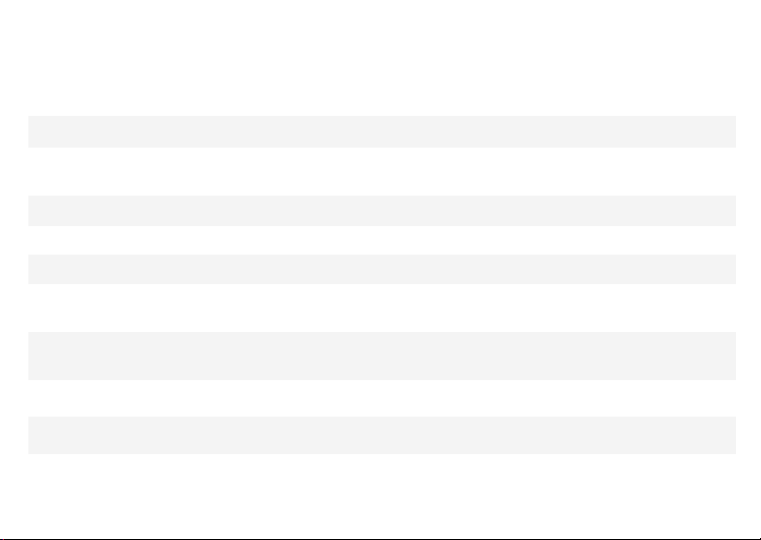
Task: Click the narrow white row between second and third gray rows
Action: point(382,240)
